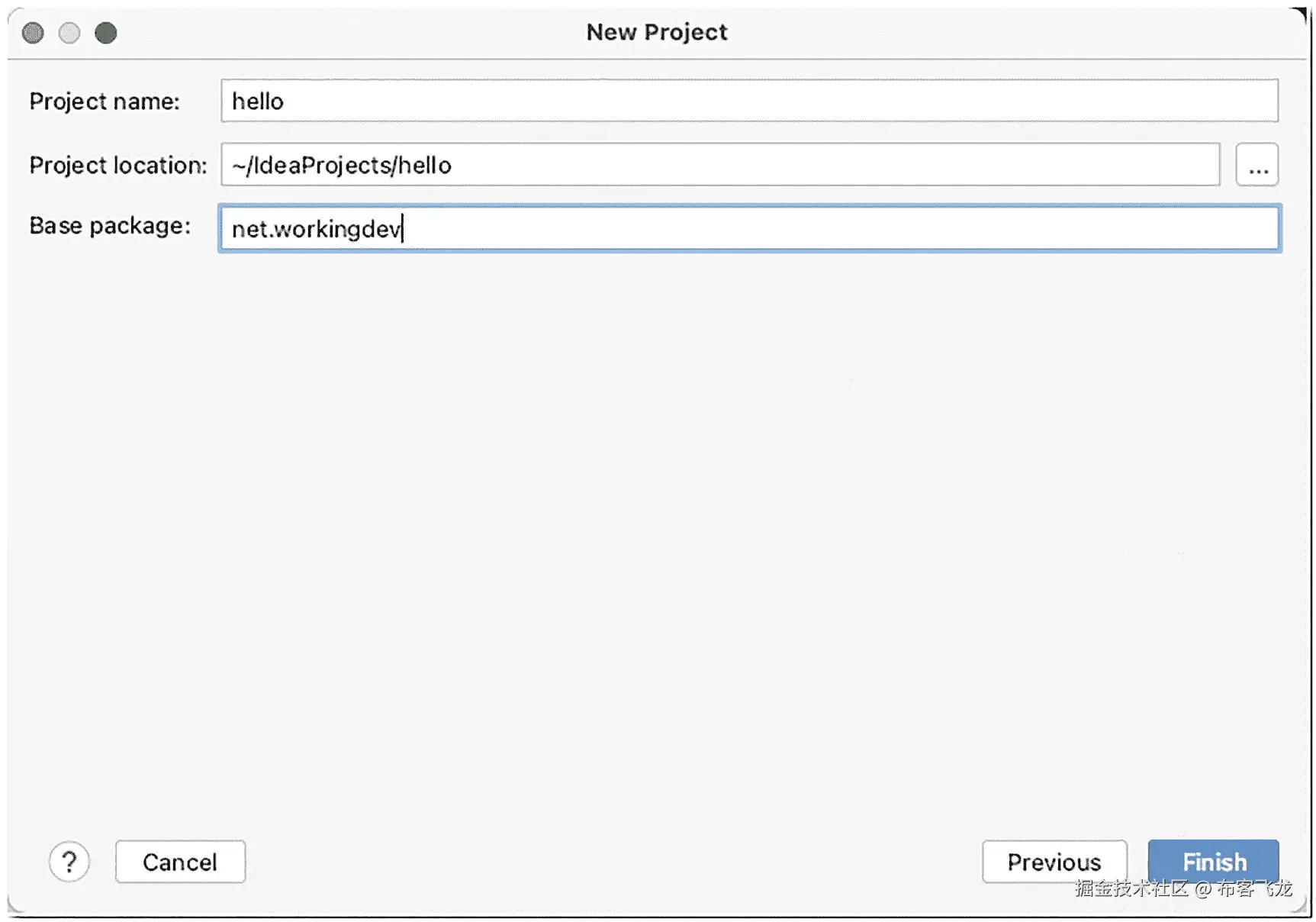
Task: Click the word 'hello' in Project name
Action: tap(258, 102)
